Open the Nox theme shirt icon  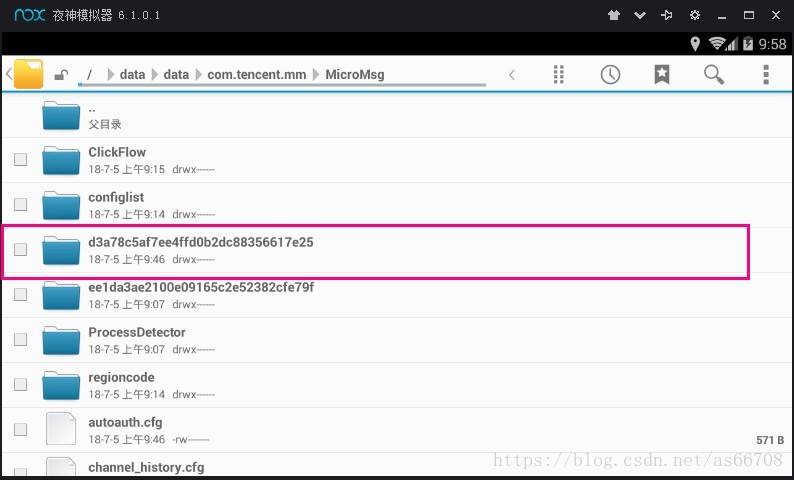point(614,15)
